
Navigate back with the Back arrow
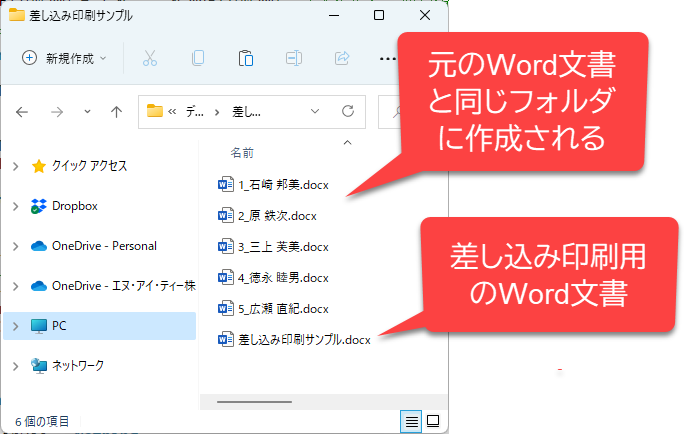coord(23,112)
